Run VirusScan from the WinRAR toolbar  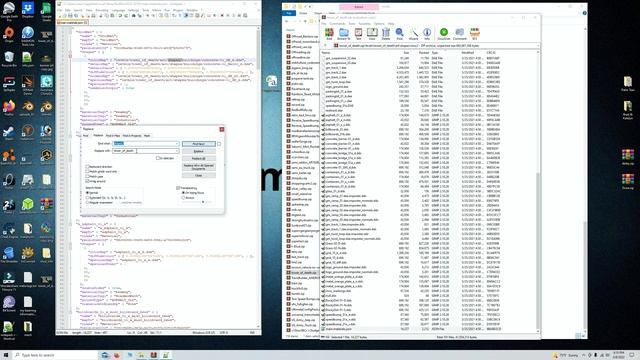(x=444, y=33)
